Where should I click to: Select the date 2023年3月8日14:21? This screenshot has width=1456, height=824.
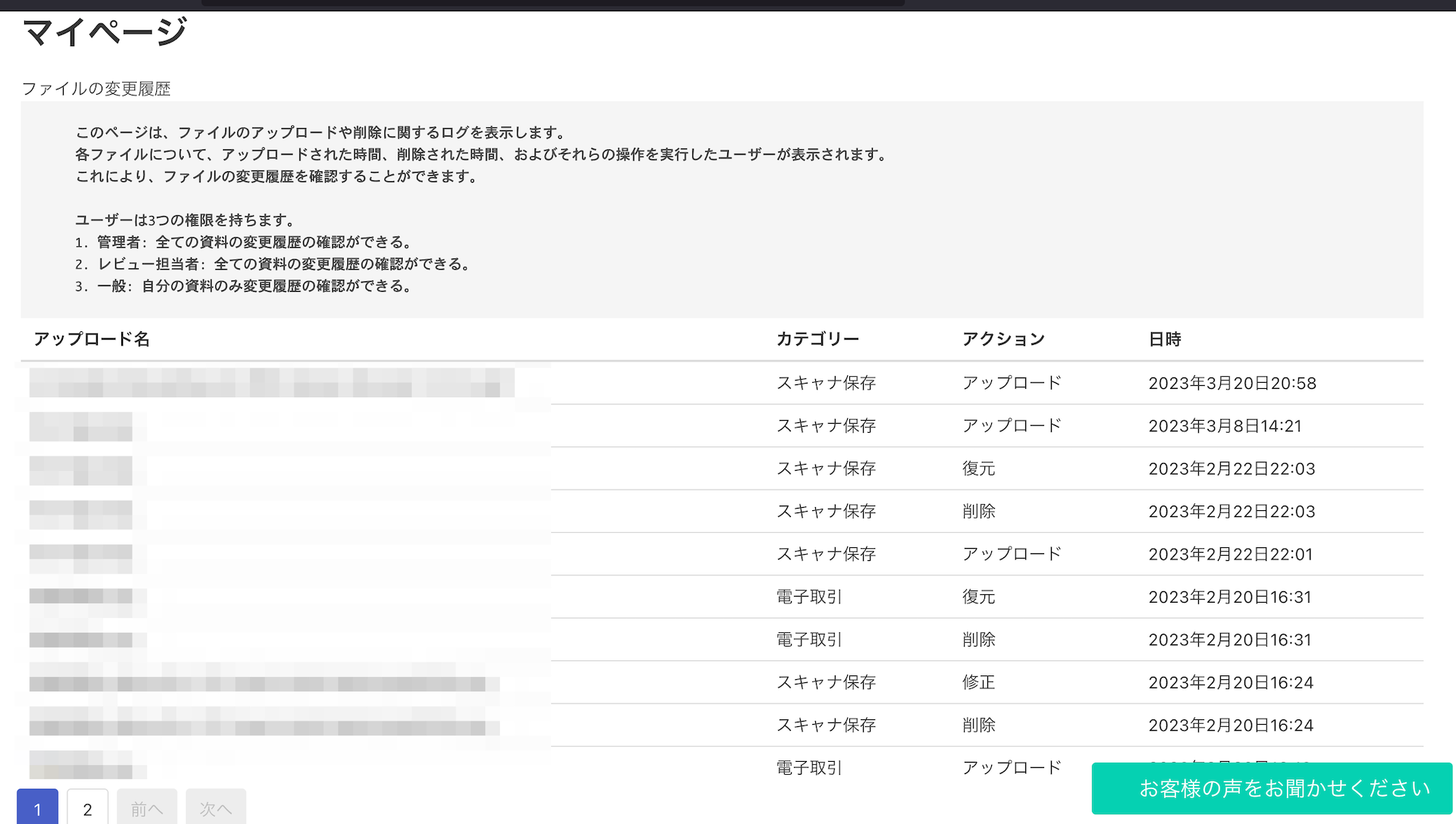coord(1225,426)
